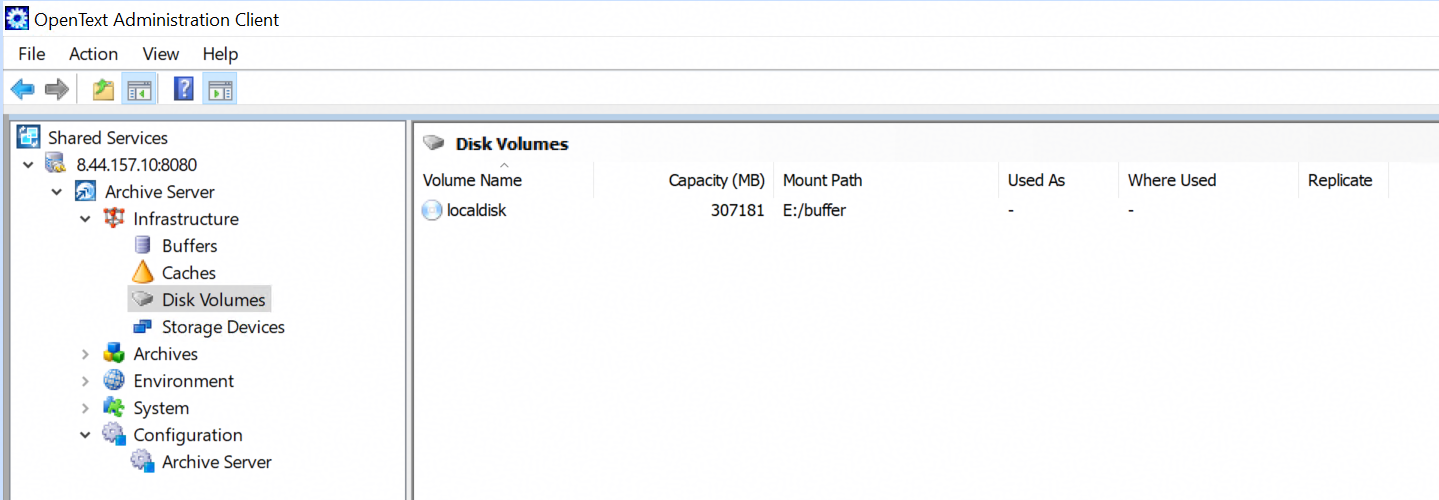
Task: Click the Up one level folder icon
Action: (103, 90)
